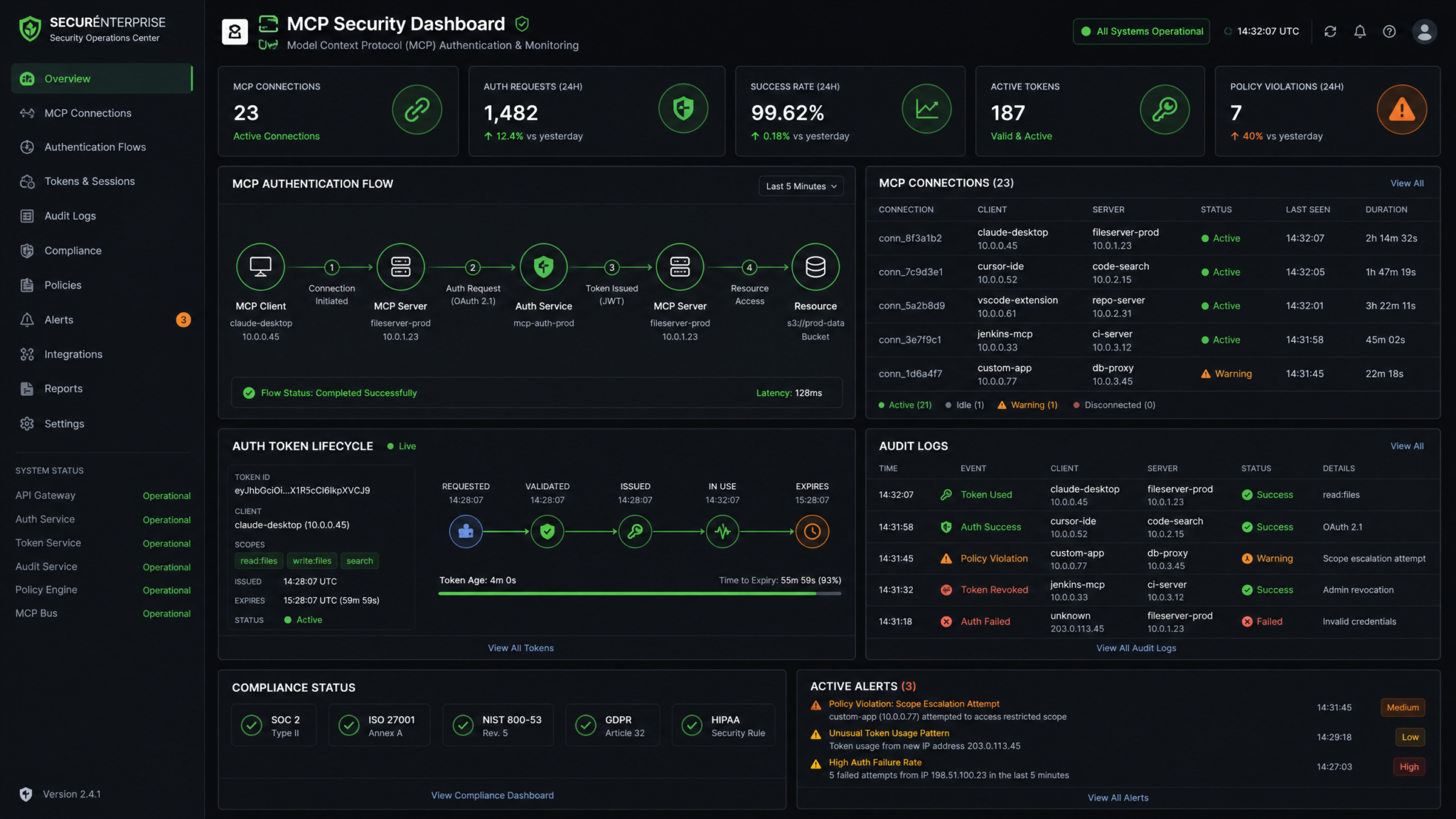Click the Auth Failed red X icon
1456x819 pixels.
pos(946,621)
